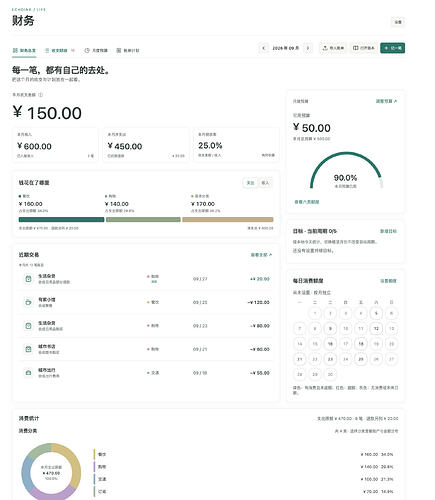Click the tan segment of the donut chart

[74, 461]
